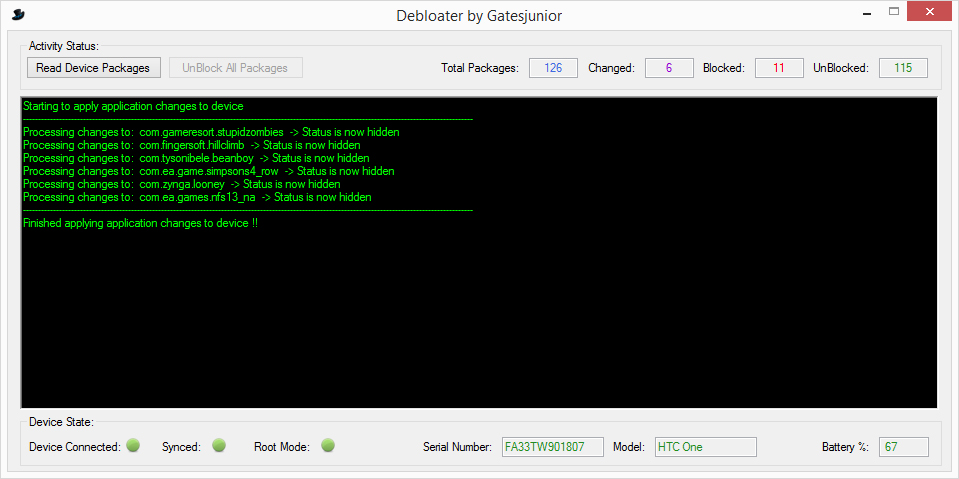The image size is (959, 479).
Task: Click the Changed count field
Action: [669, 68]
